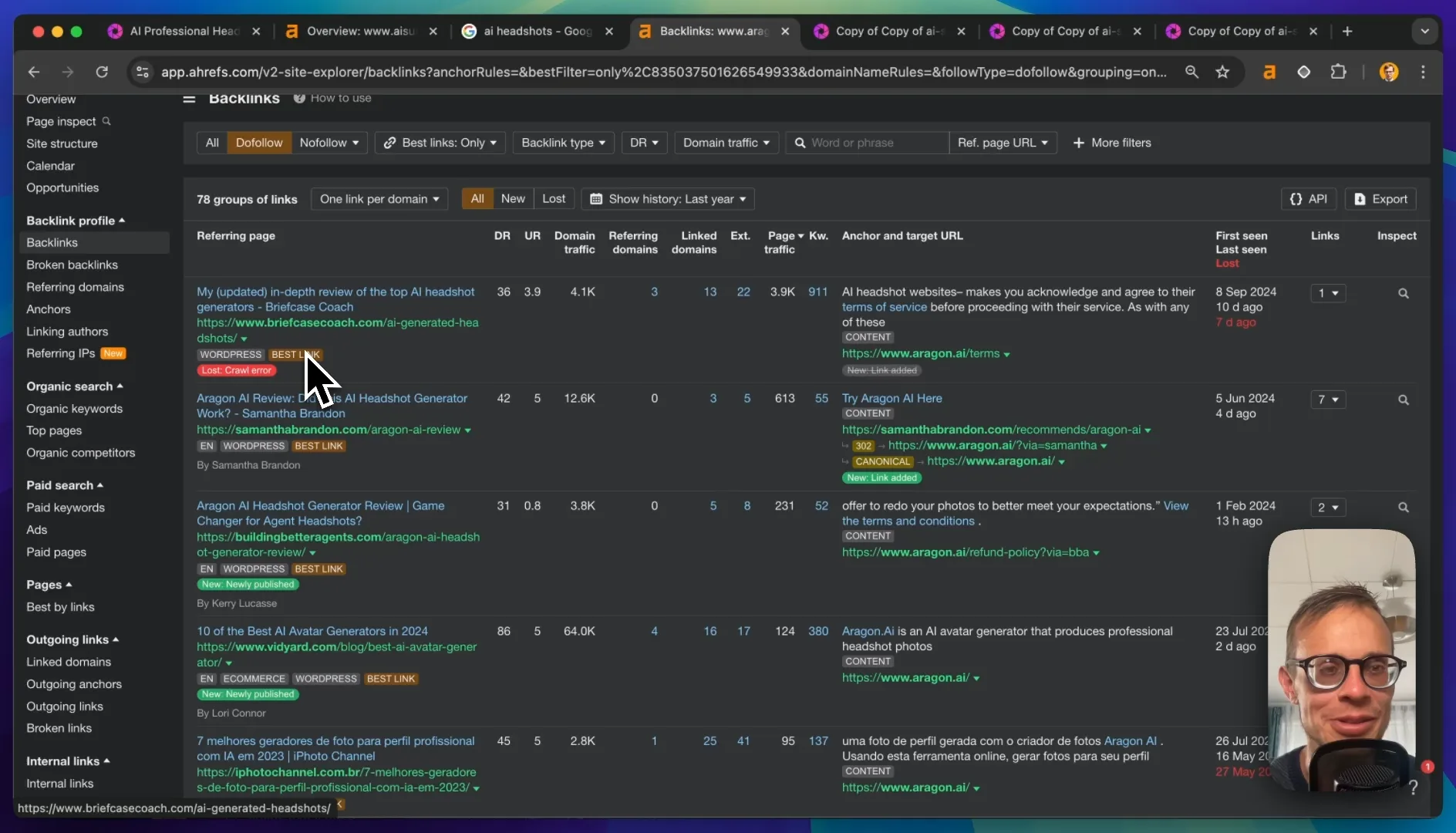This screenshot has height=833, width=1456.
Task: Open Organic keywords in the sidebar
Action: tap(74, 409)
